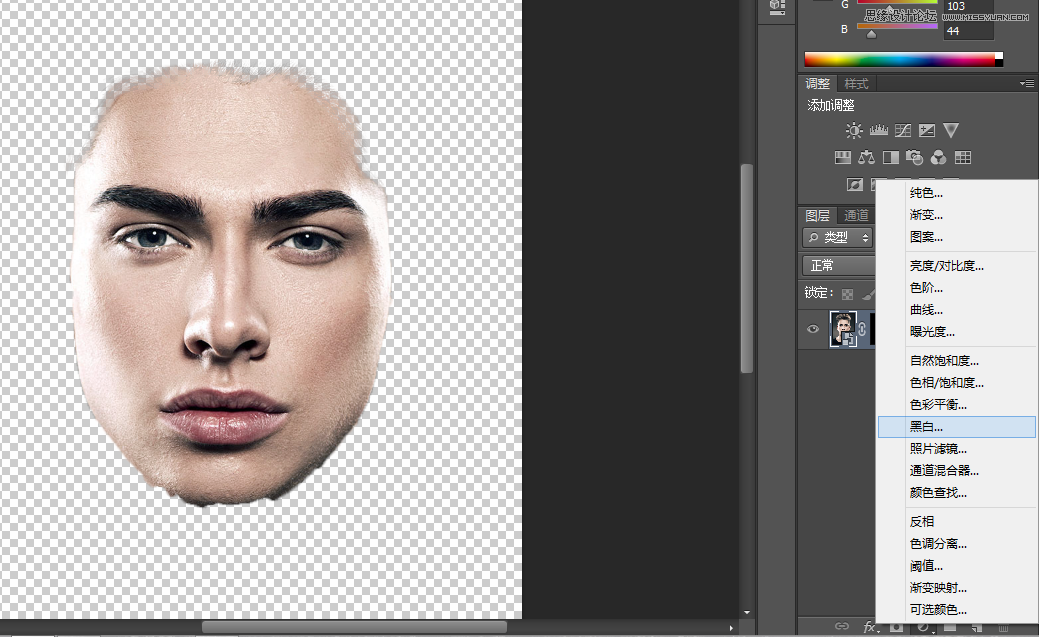1039x637 pixels.
Task: Open the 正常 blend mode dropdown
Action: [839, 266]
